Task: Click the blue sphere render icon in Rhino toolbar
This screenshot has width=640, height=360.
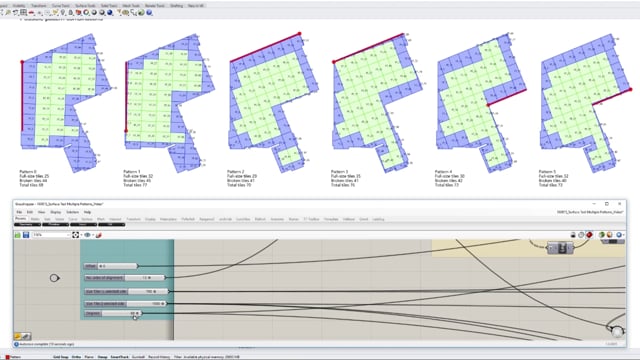Action: point(109,13)
